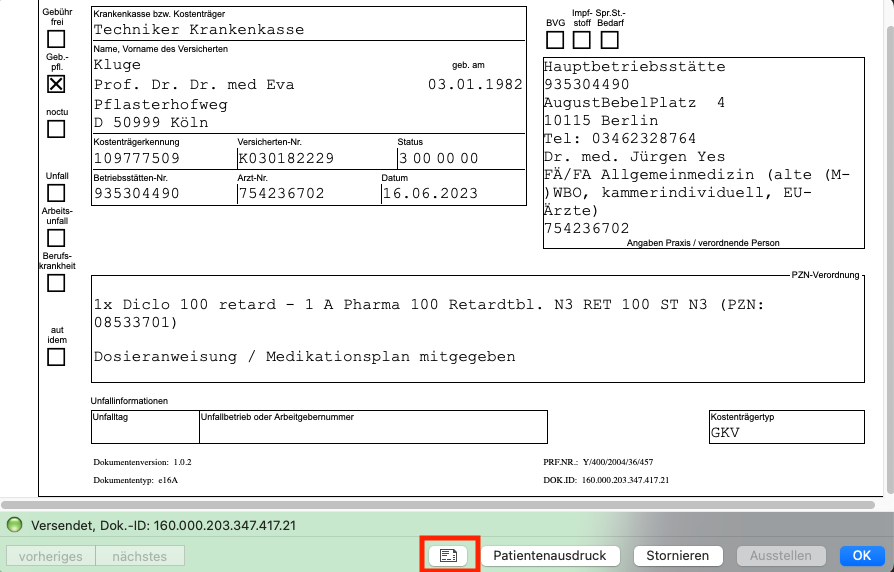Tick the Unfall checkbox
The height and width of the screenshot is (572, 894).
[56, 193]
